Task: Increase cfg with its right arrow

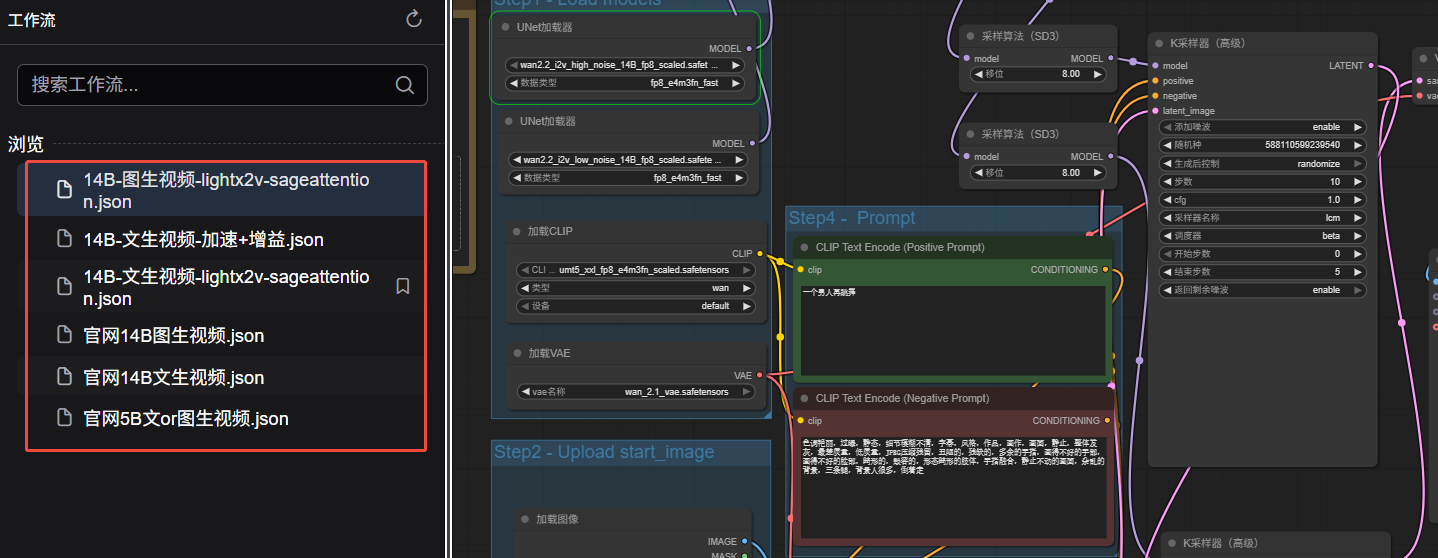Action: point(1357,200)
